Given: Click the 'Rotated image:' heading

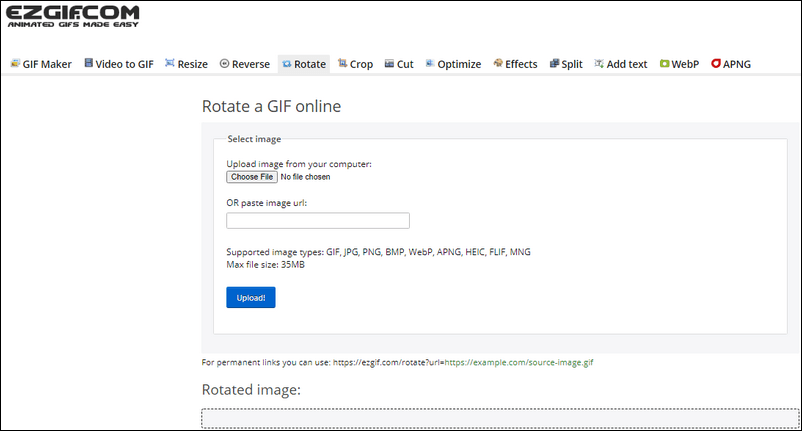Looking at the screenshot, I should coord(251,390).
